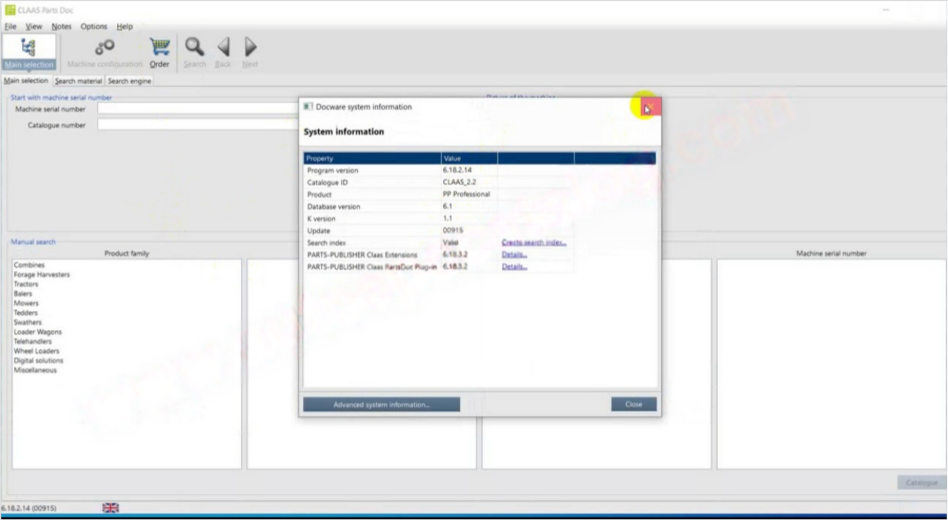Go to Next using the right arrow
This screenshot has width=948, height=520.
pyautogui.click(x=250, y=52)
